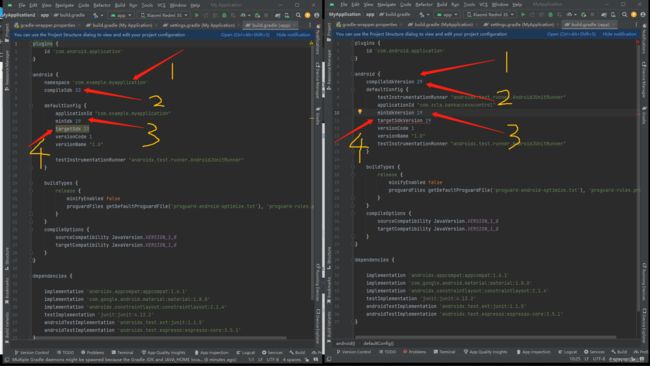
Task: Open the run configuration dropdown 'app' in the right window
Action: point(447,15)
